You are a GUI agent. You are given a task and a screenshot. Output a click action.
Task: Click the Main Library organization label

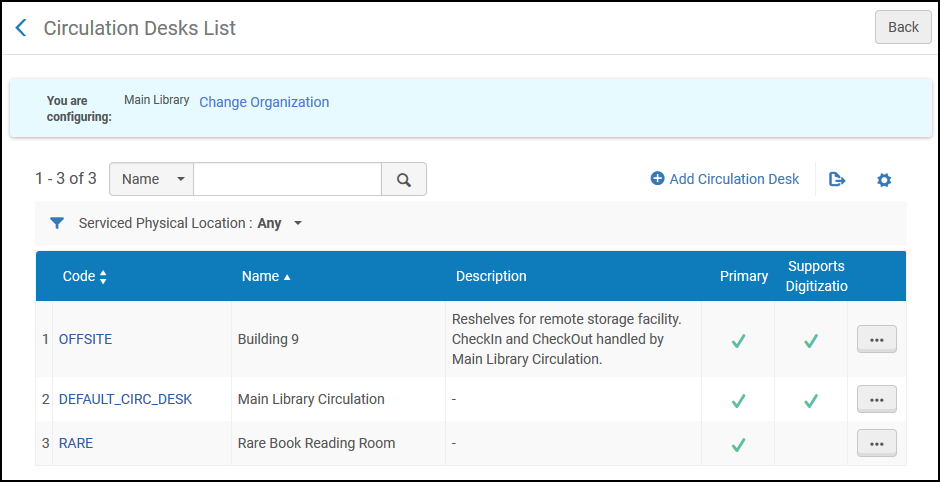tap(156, 100)
